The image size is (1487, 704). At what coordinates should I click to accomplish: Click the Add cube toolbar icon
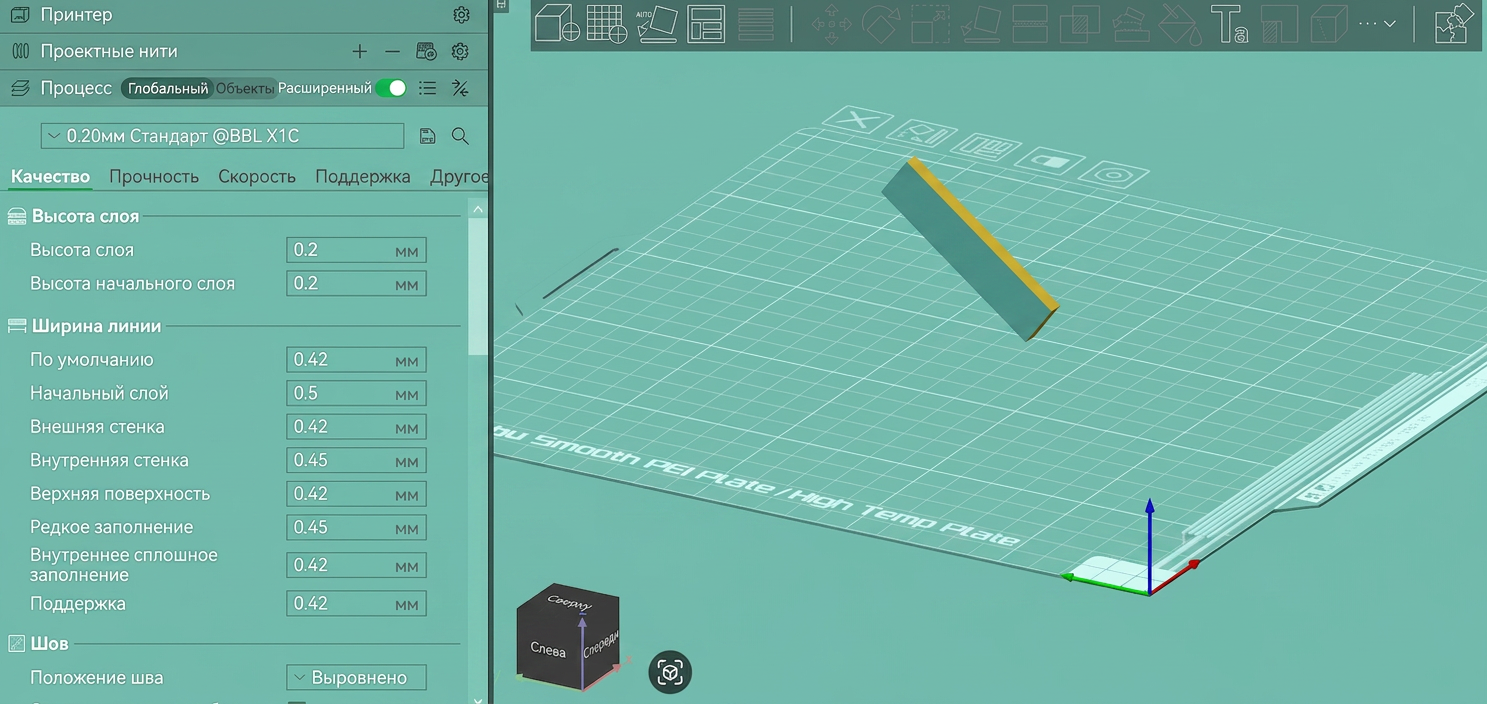tap(557, 23)
